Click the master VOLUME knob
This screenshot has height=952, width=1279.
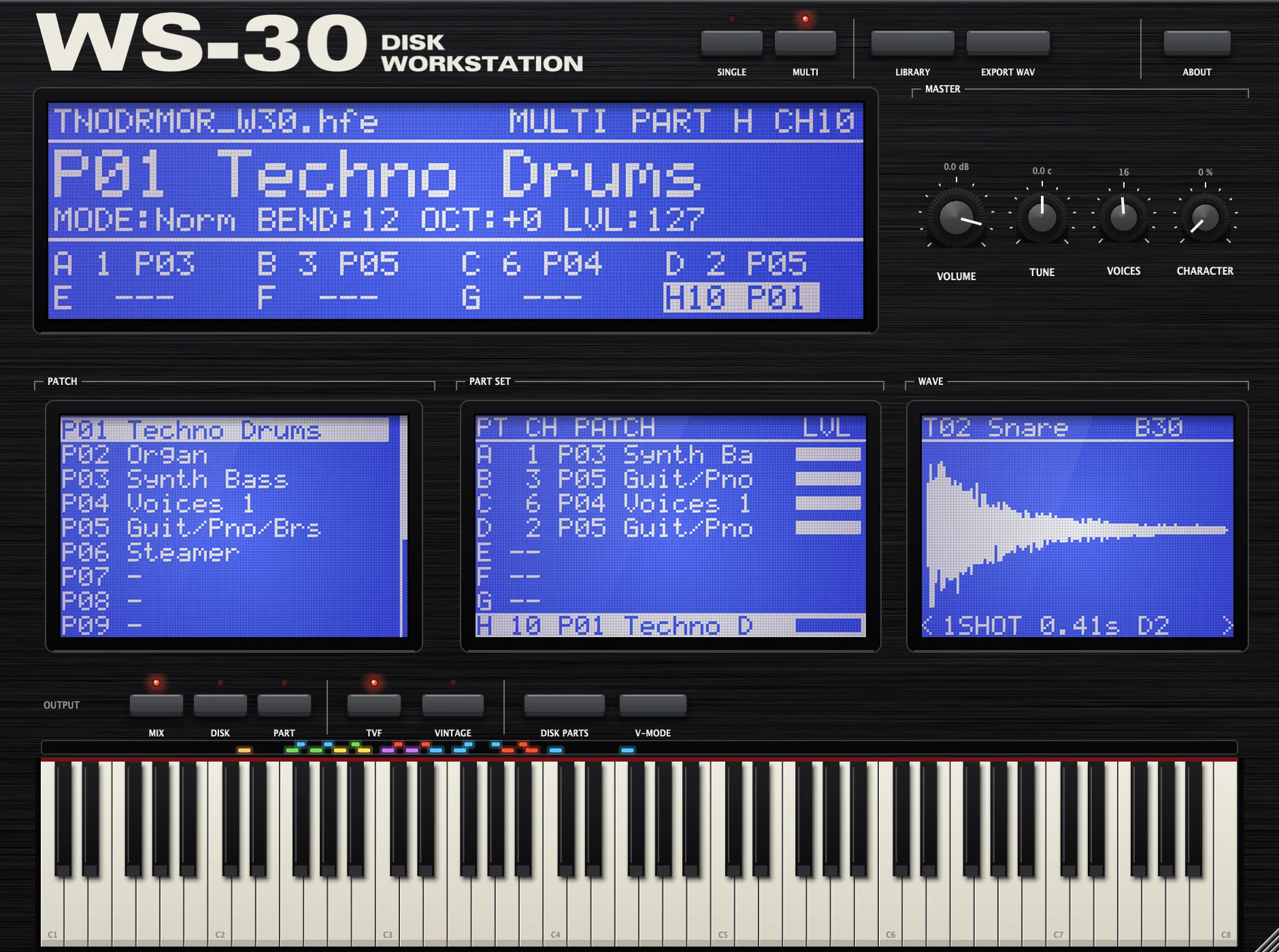(957, 218)
